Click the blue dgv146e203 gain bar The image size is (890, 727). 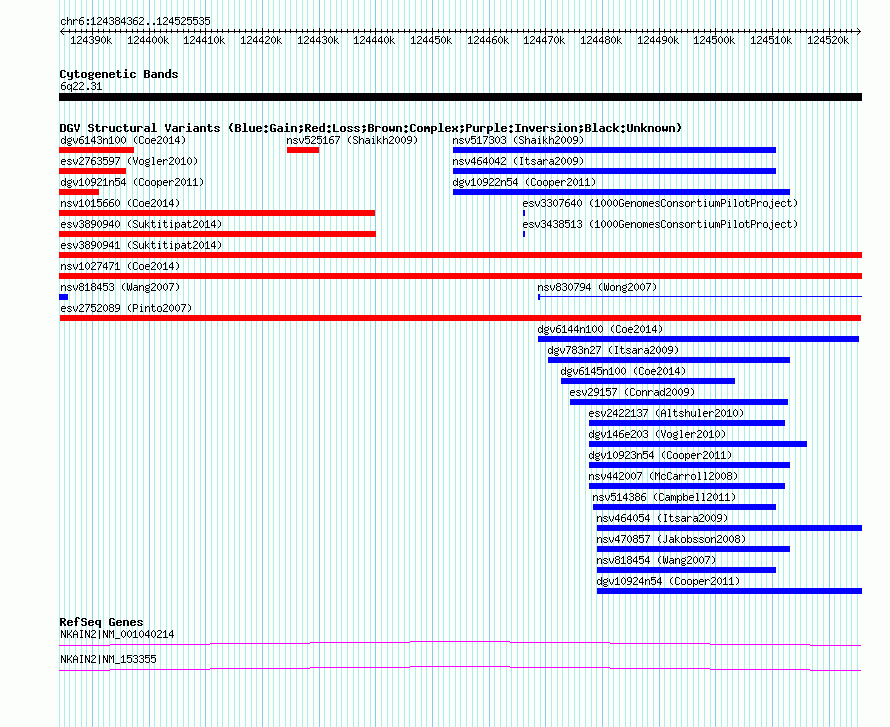coord(698,444)
